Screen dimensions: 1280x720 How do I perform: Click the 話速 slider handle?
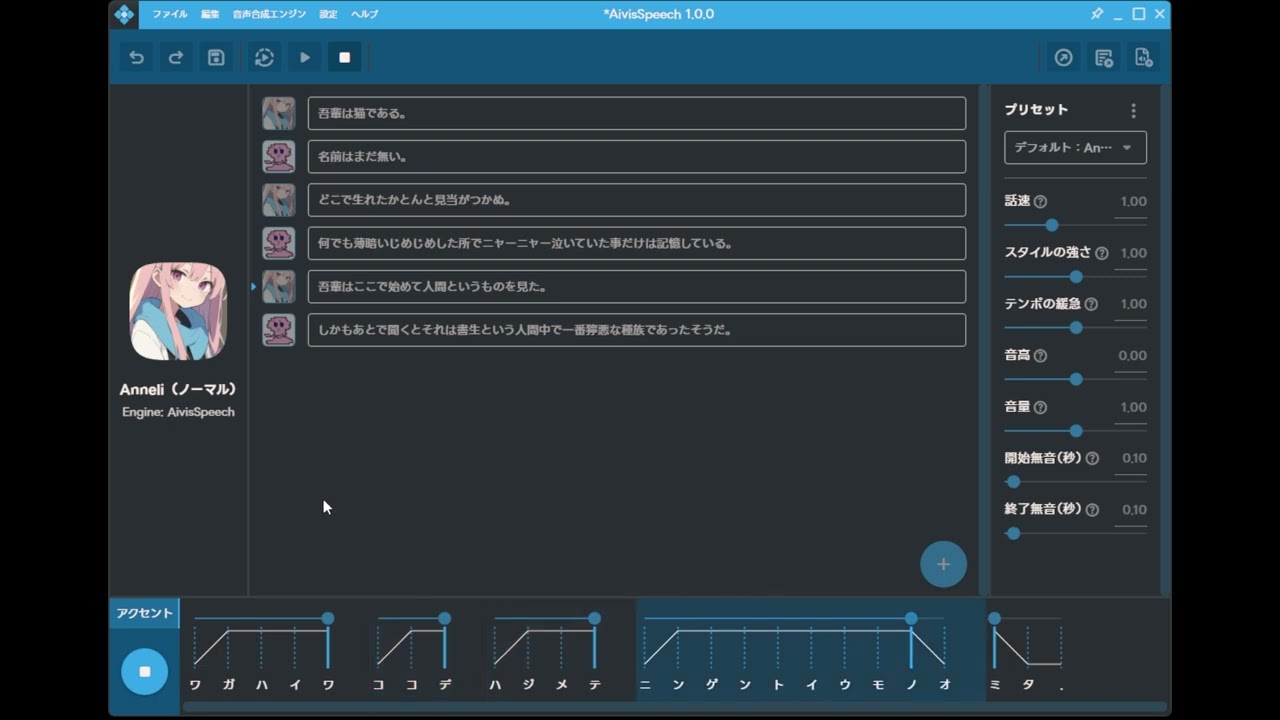tap(1051, 225)
